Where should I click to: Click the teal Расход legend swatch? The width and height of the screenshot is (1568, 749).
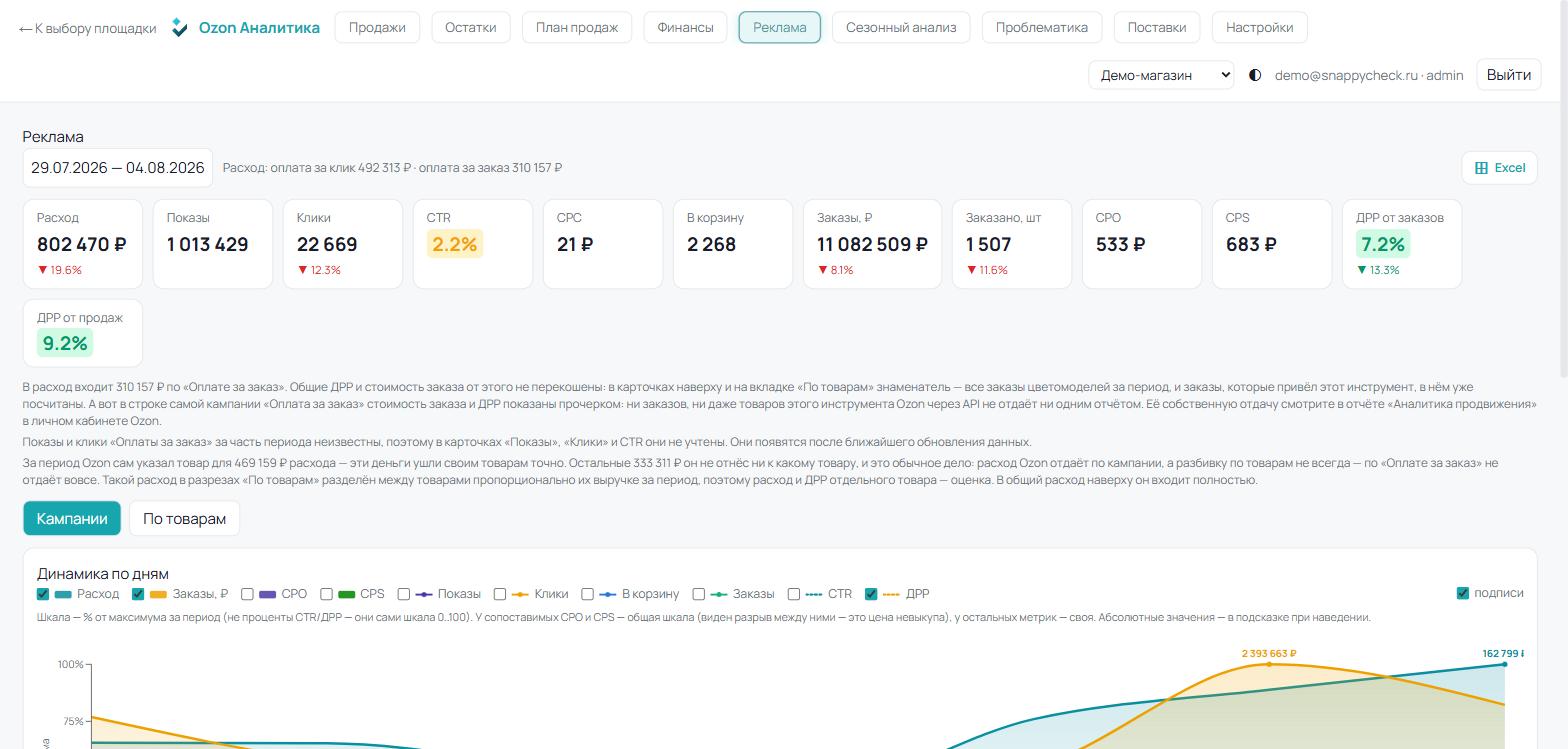pyautogui.click(x=63, y=594)
